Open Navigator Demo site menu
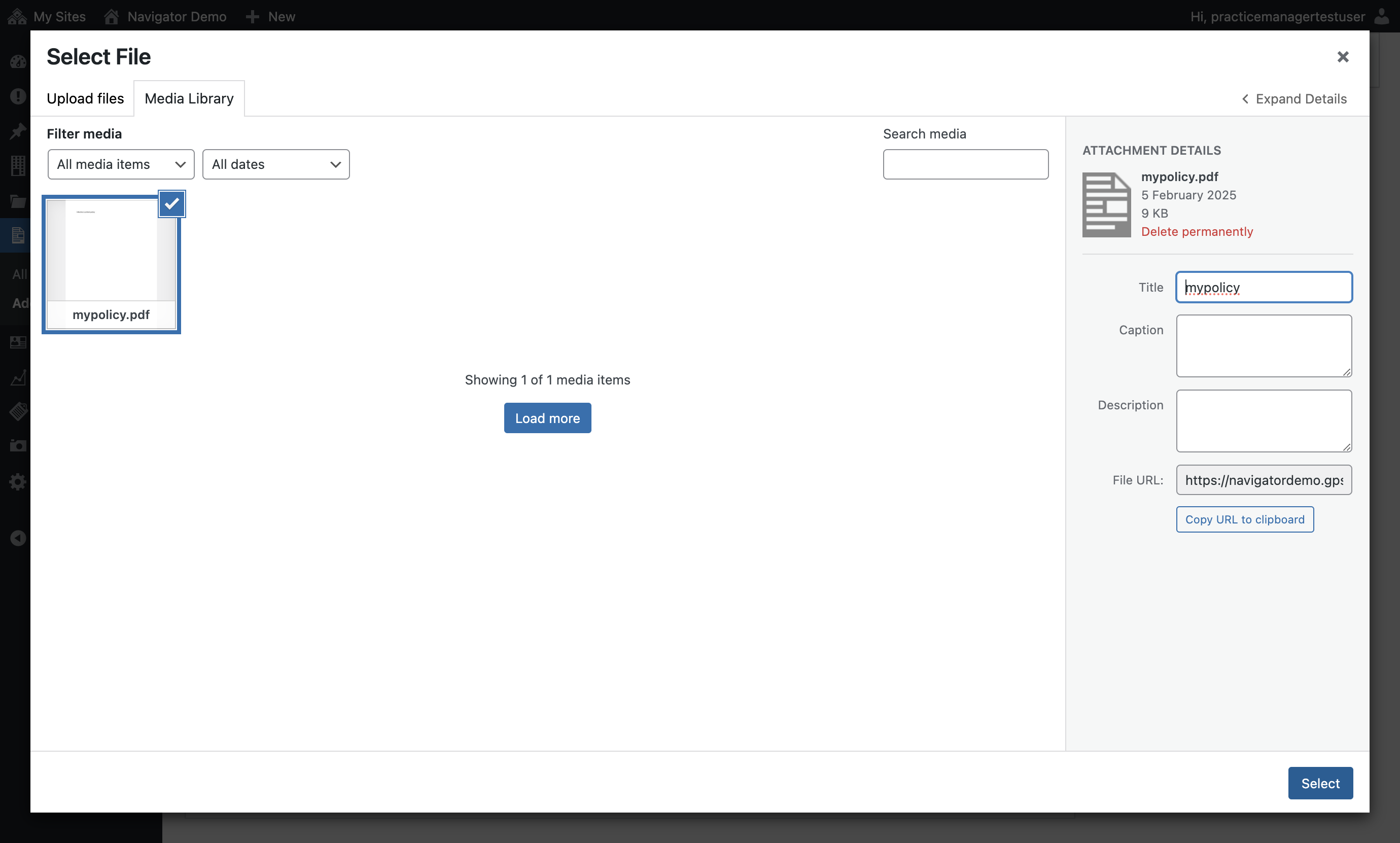Viewport: 1400px width, 843px height. point(165,16)
